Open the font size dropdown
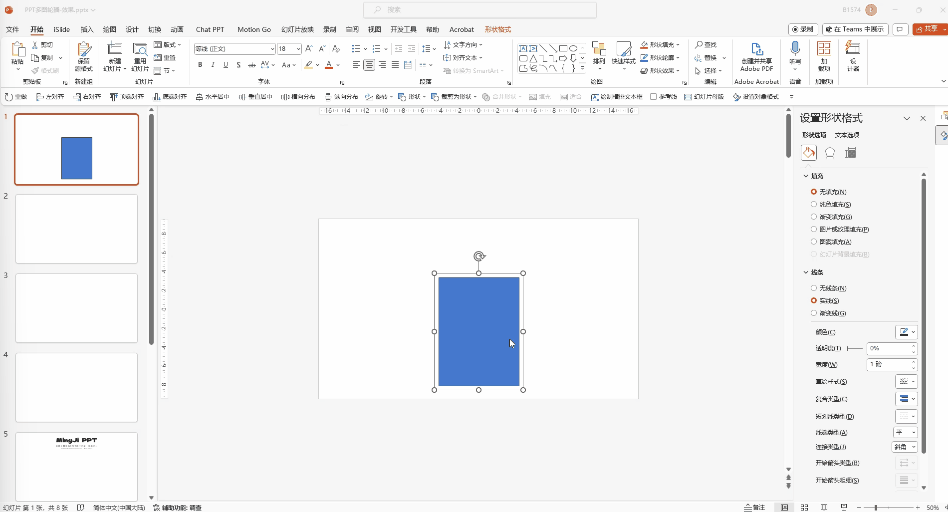This screenshot has width=948, height=512. point(298,49)
